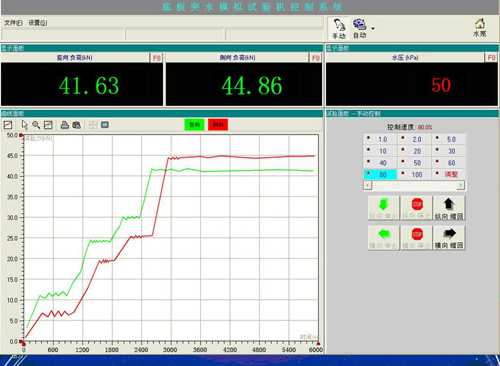500x366 pixels.
Task: Click F0 zero button for vertical load
Action: coord(157,58)
